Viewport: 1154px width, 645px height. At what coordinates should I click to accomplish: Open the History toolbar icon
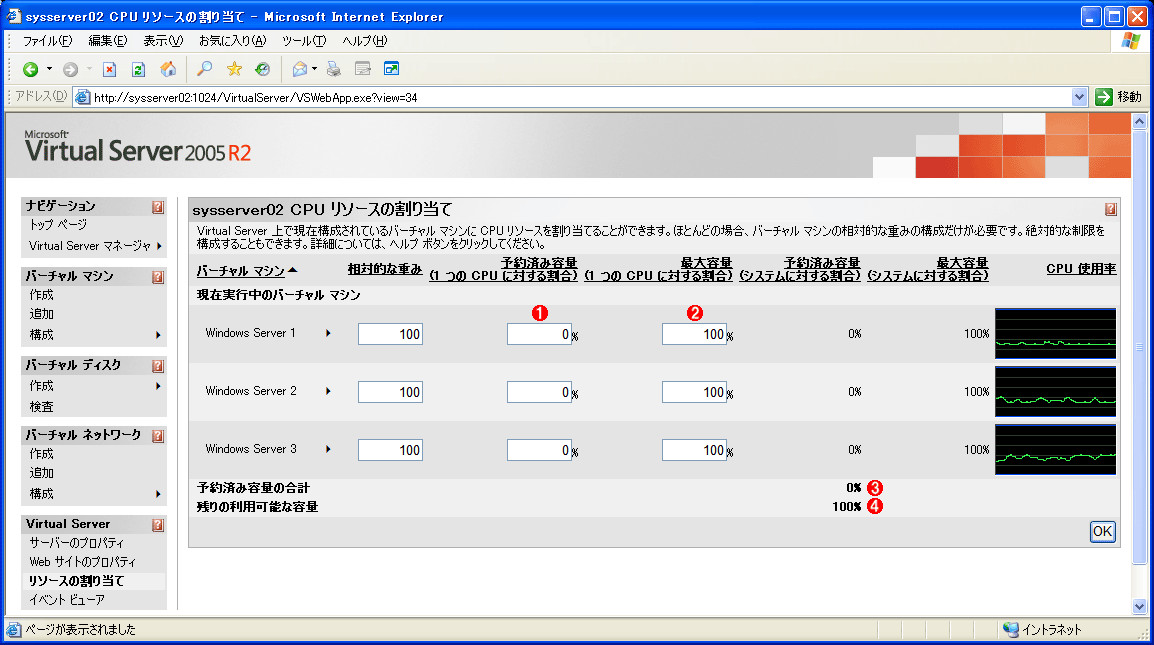click(x=263, y=69)
